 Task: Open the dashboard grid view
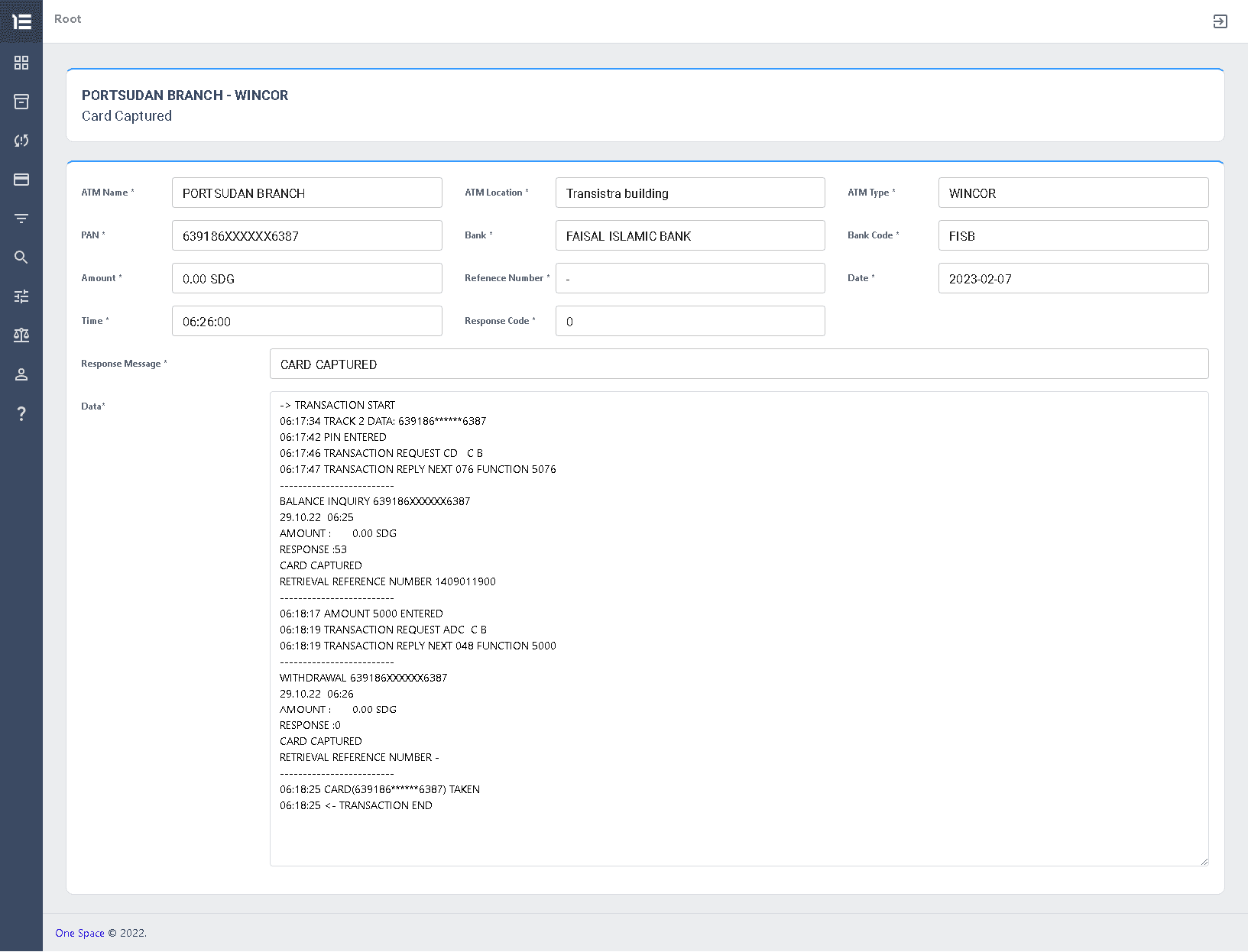21,63
